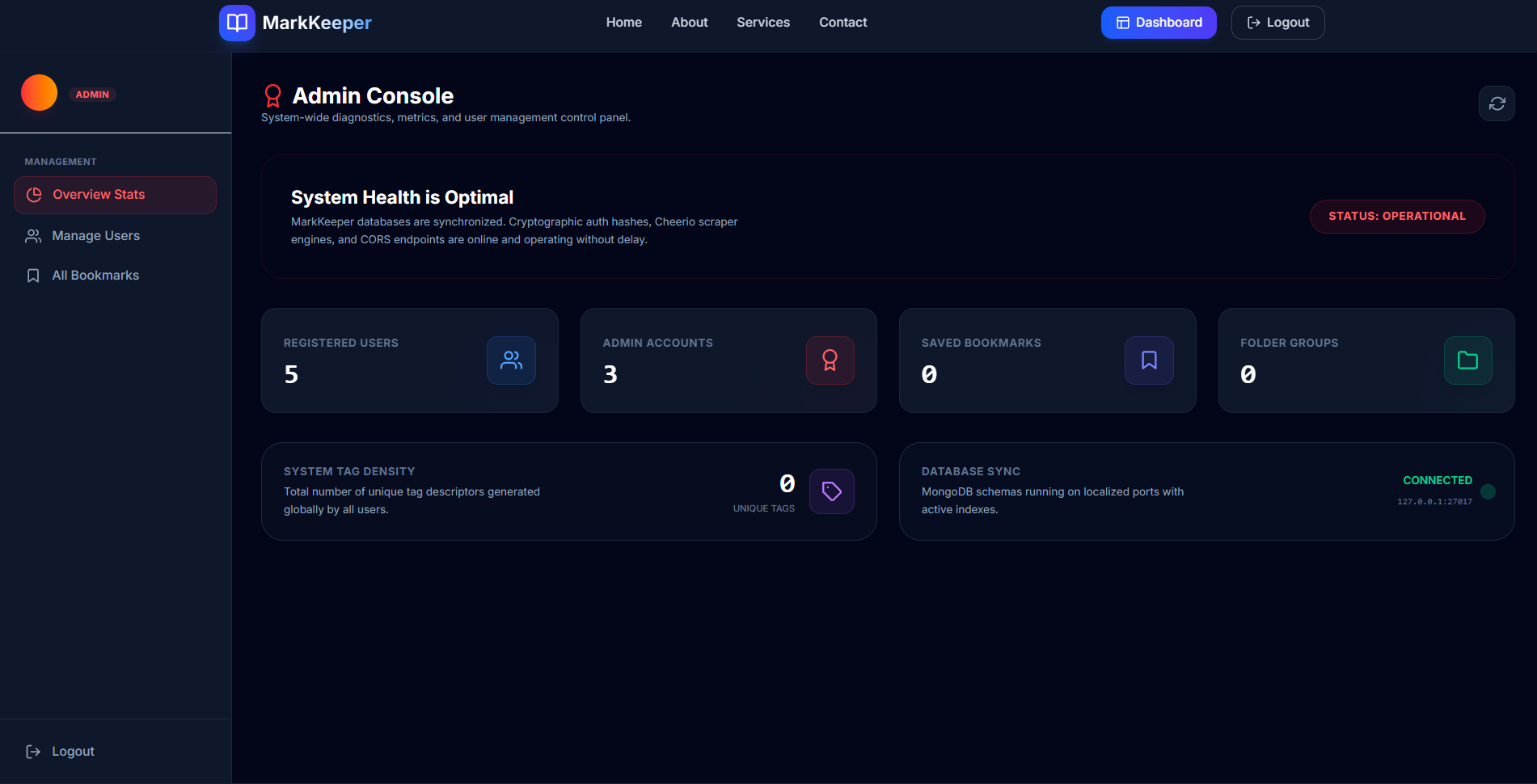Image resolution: width=1537 pixels, height=784 pixels.
Task: Open Manage Users in the sidebar
Action: pos(115,236)
